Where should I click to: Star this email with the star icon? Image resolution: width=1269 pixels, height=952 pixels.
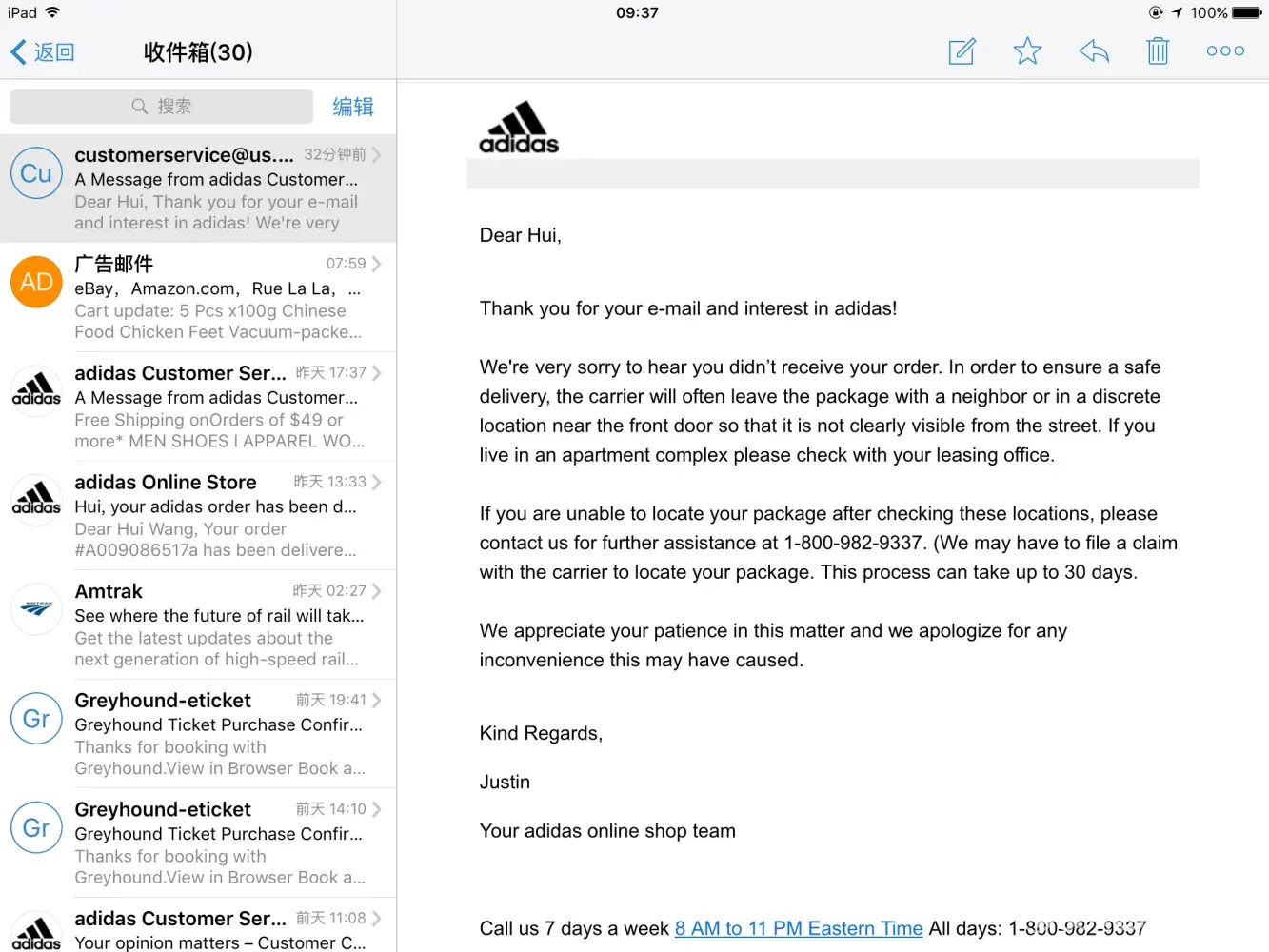click(x=1027, y=51)
